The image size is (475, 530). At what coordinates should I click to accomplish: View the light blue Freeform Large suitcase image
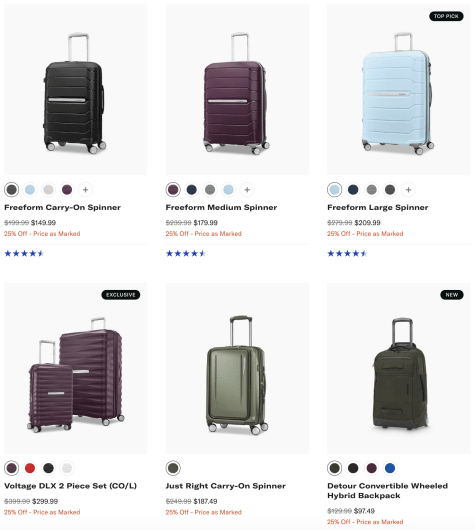tap(398, 90)
